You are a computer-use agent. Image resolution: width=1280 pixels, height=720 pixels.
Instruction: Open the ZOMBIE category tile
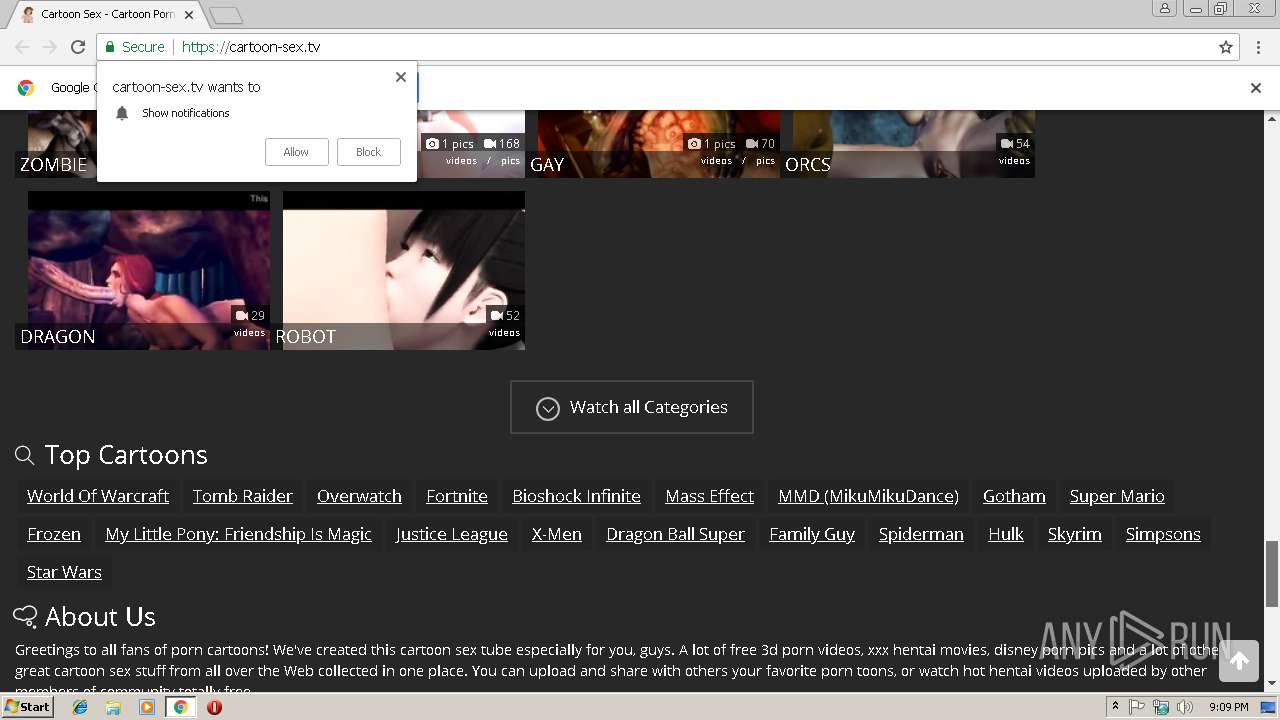click(x=56, y=145)
